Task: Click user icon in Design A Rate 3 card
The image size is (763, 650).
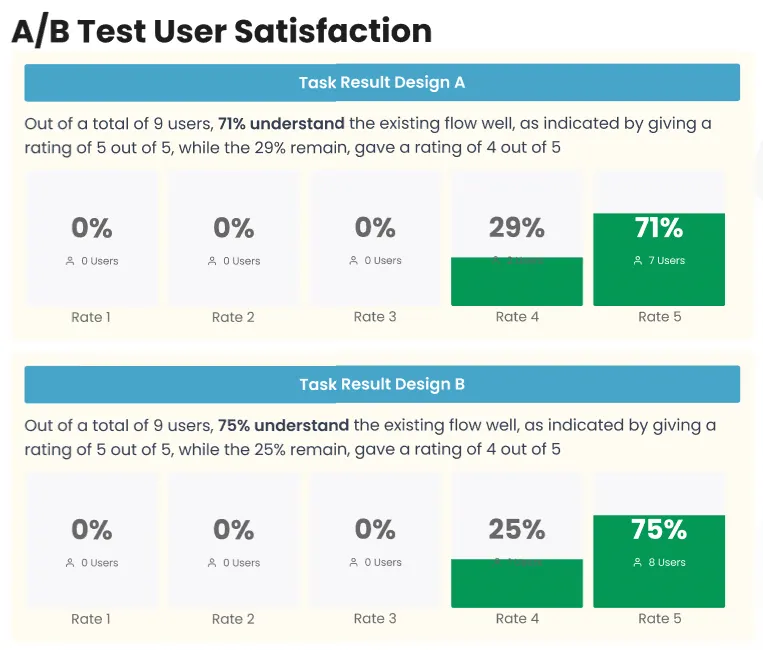Action: click(x=354, y=261)
